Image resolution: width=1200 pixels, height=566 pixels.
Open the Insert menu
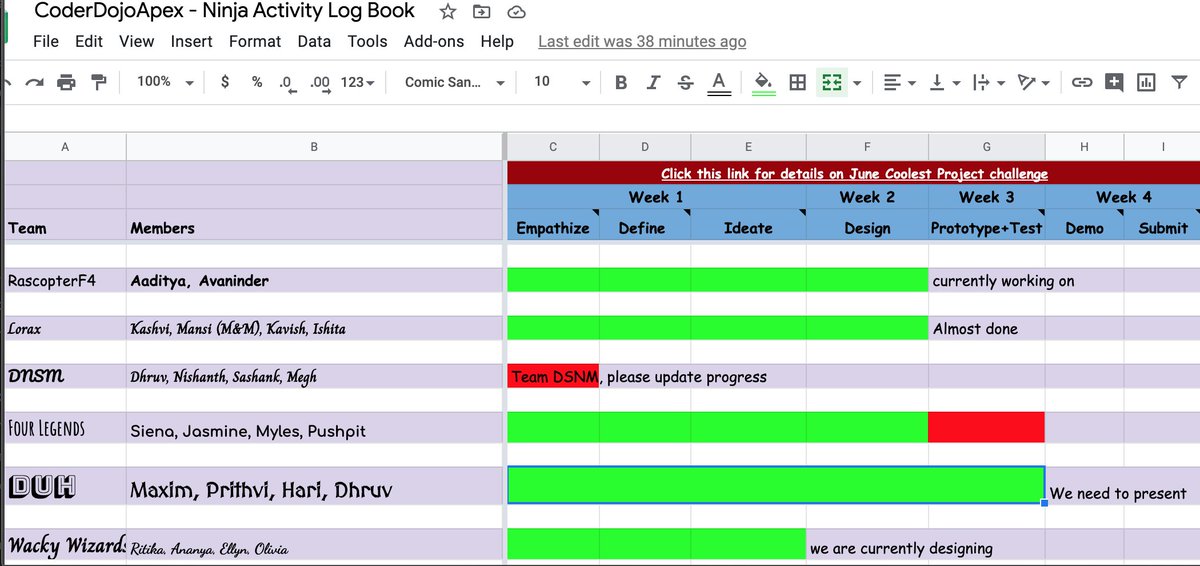coord(191,41)
